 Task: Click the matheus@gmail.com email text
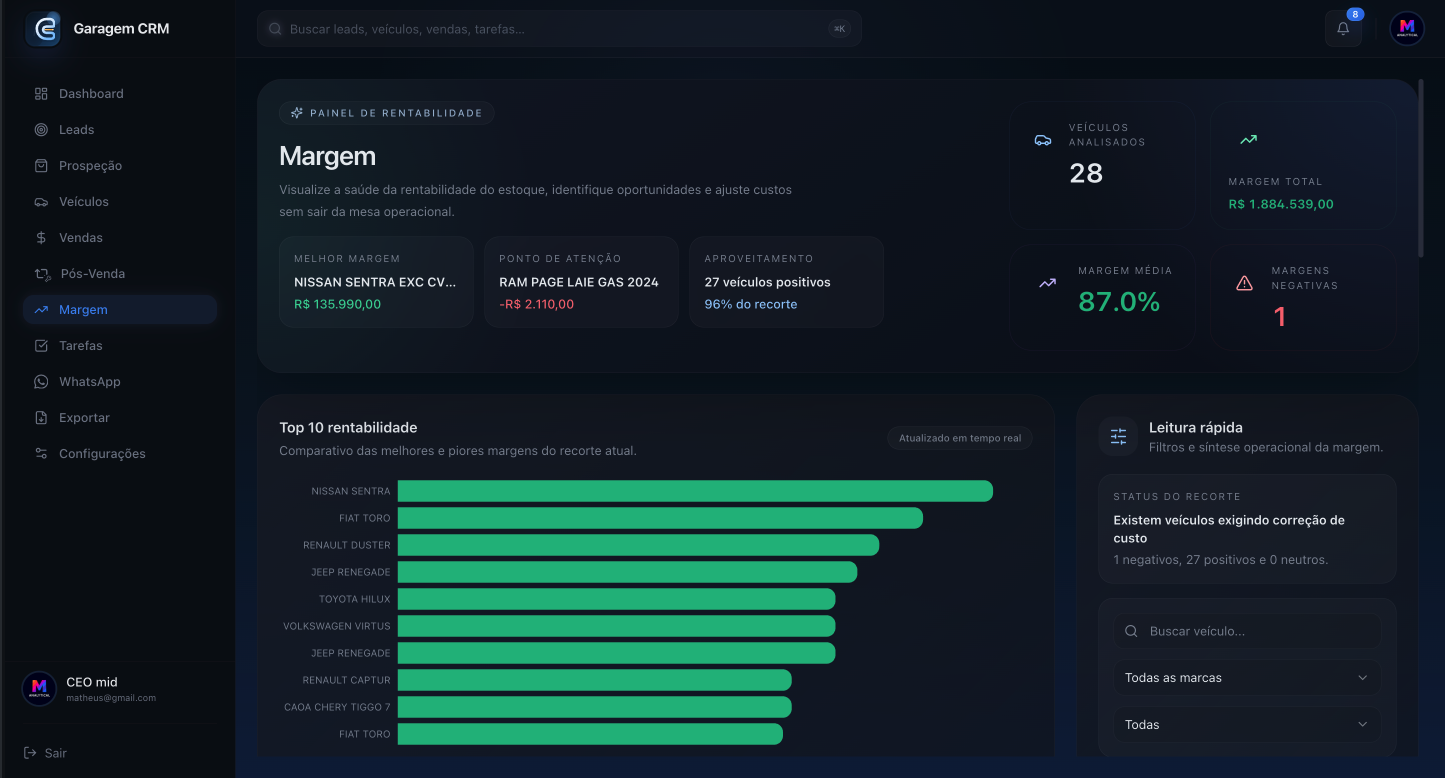click(111, 698)
